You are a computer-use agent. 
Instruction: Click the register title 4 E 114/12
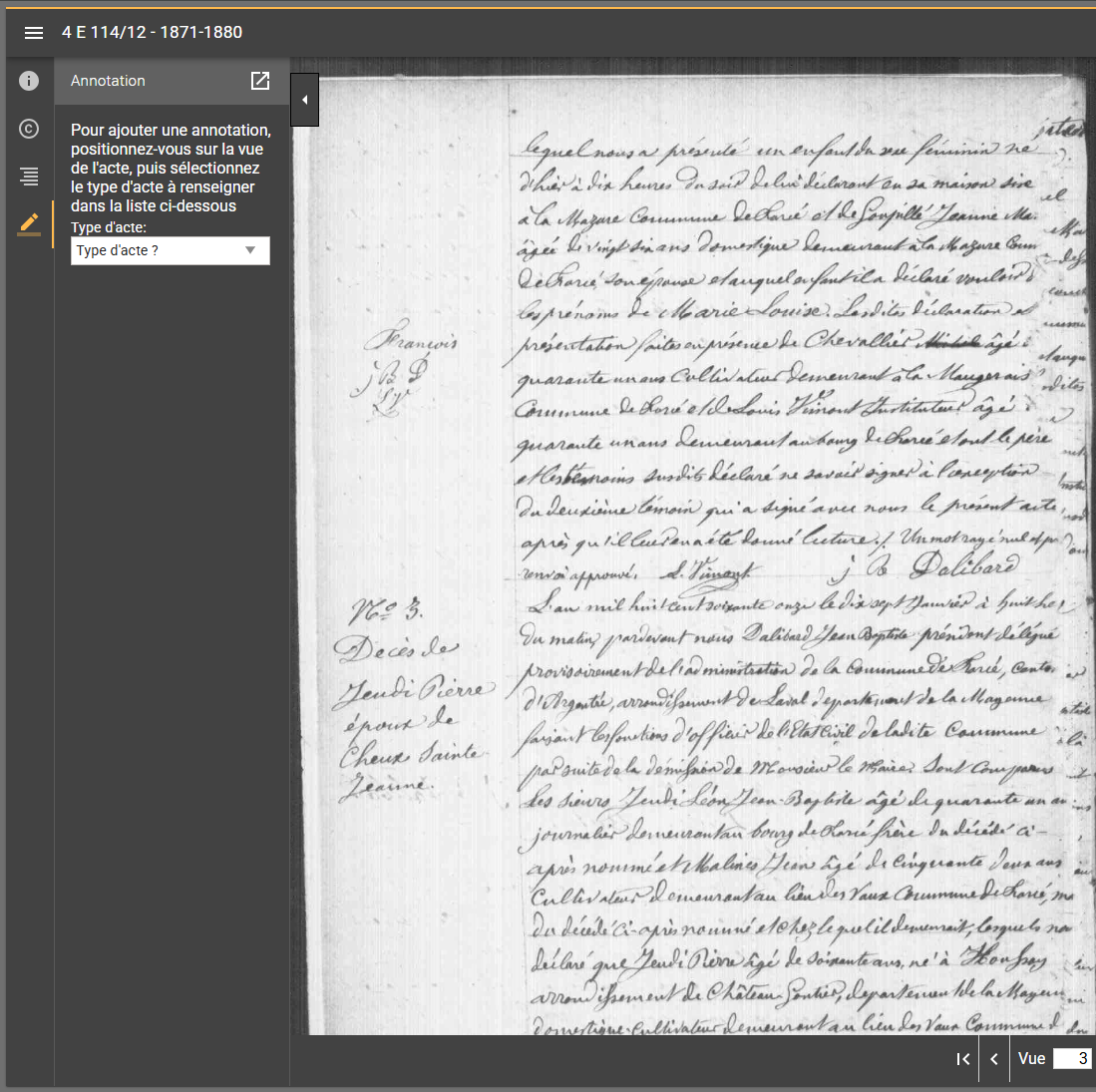[x=152, y=32]
